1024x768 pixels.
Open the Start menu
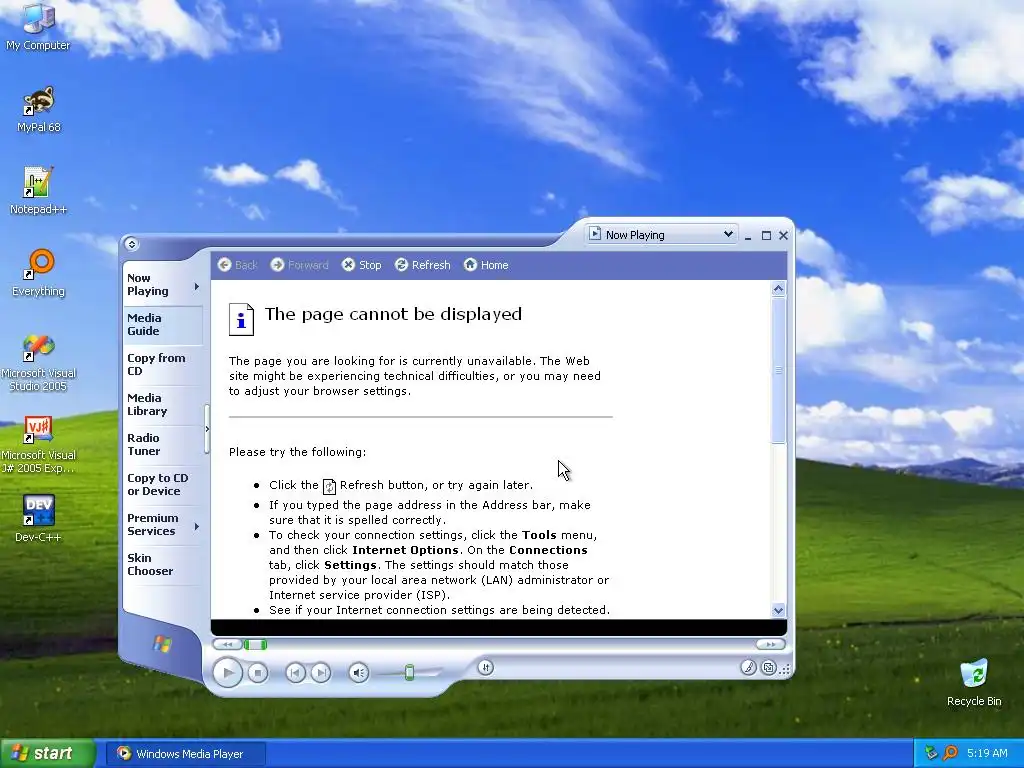pos(47,753)
